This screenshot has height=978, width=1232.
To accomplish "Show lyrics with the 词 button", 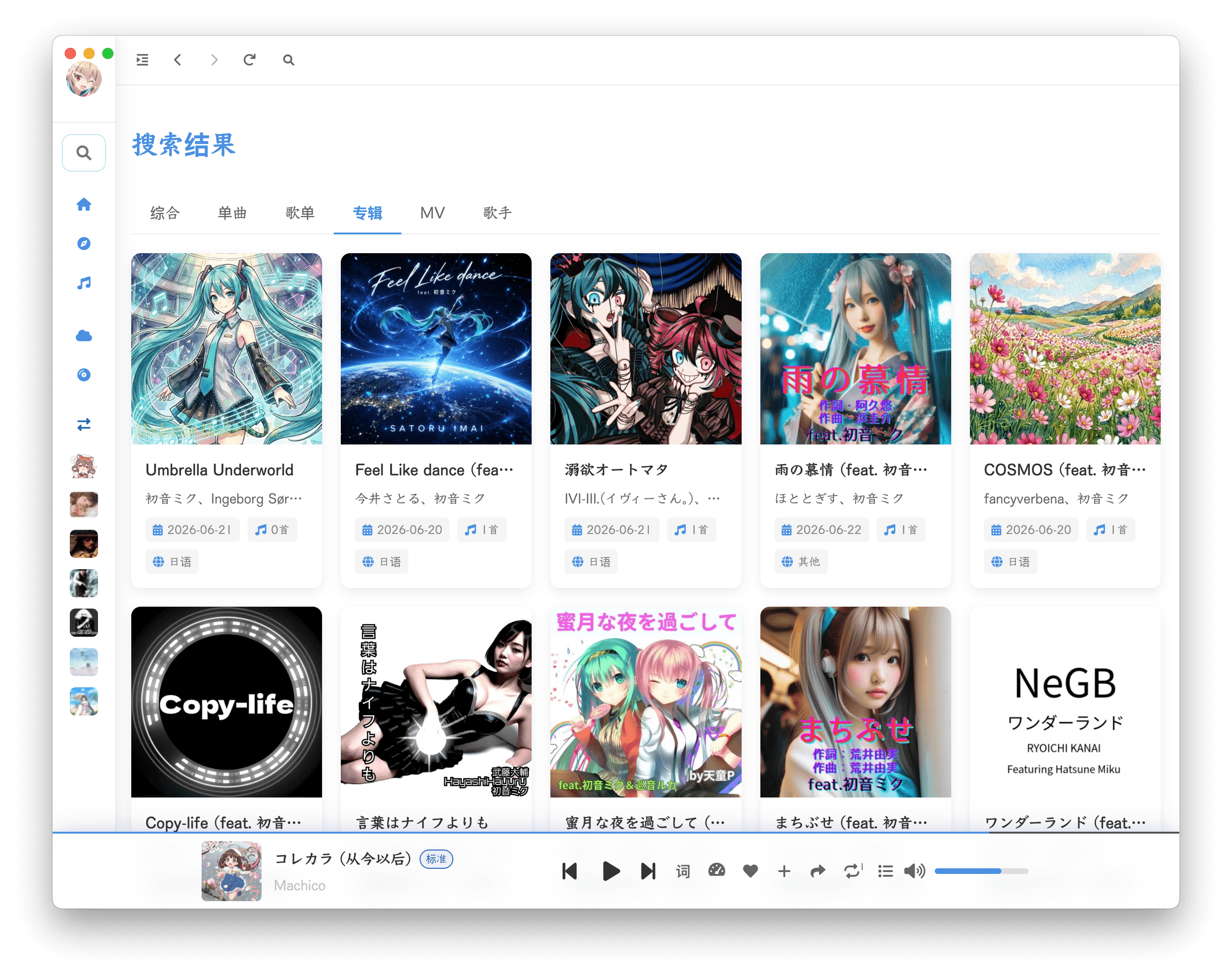I will pyautogui.click(x=683, y=871).
